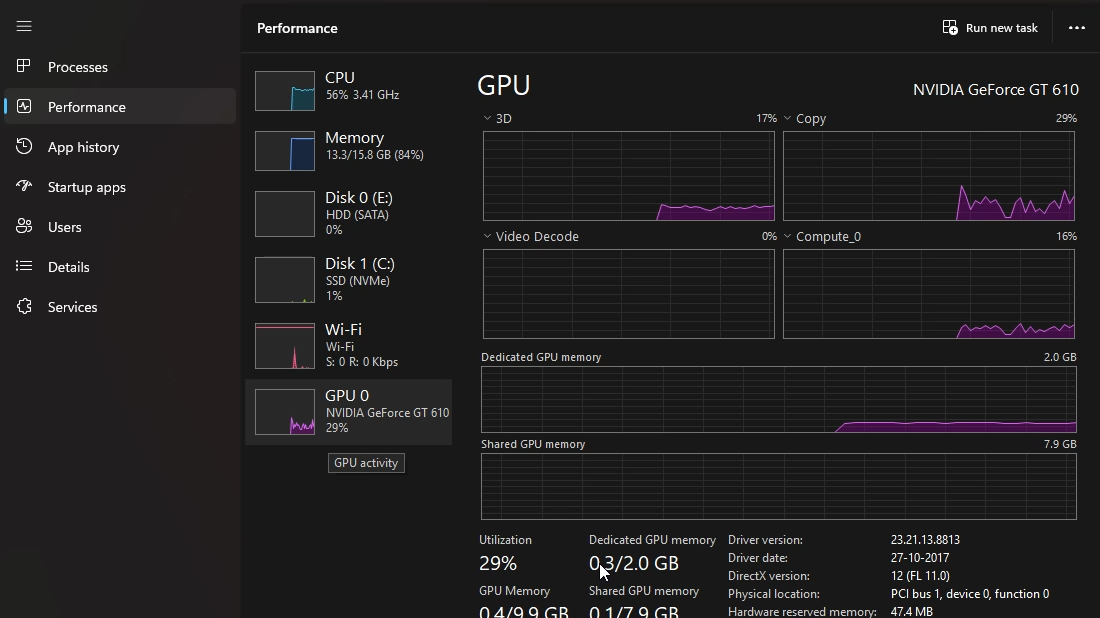The image size is (1100, 618).
Task: Click Run new task button
Action: coord(990,27)
